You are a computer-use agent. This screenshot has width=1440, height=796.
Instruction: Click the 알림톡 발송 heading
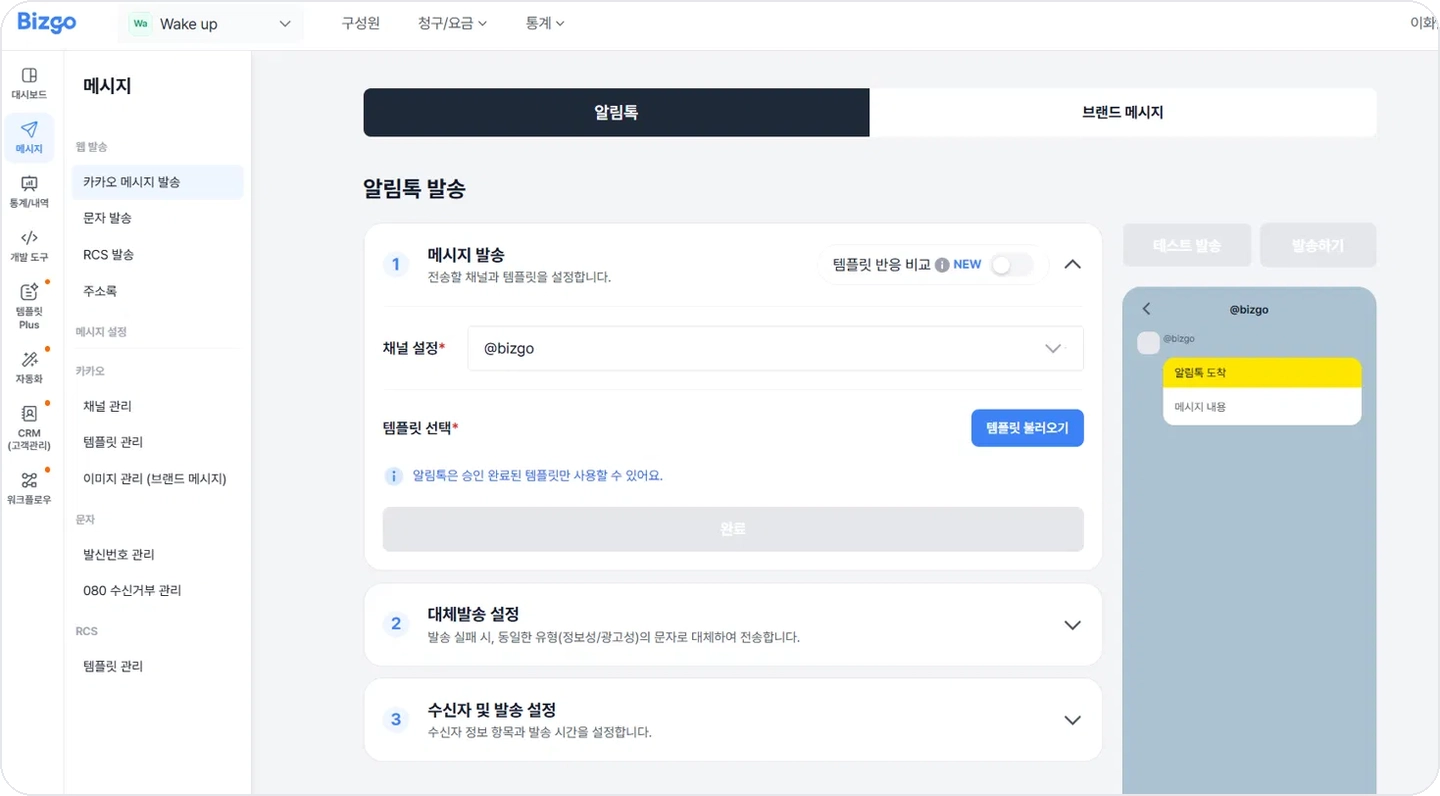pos(415,189)
